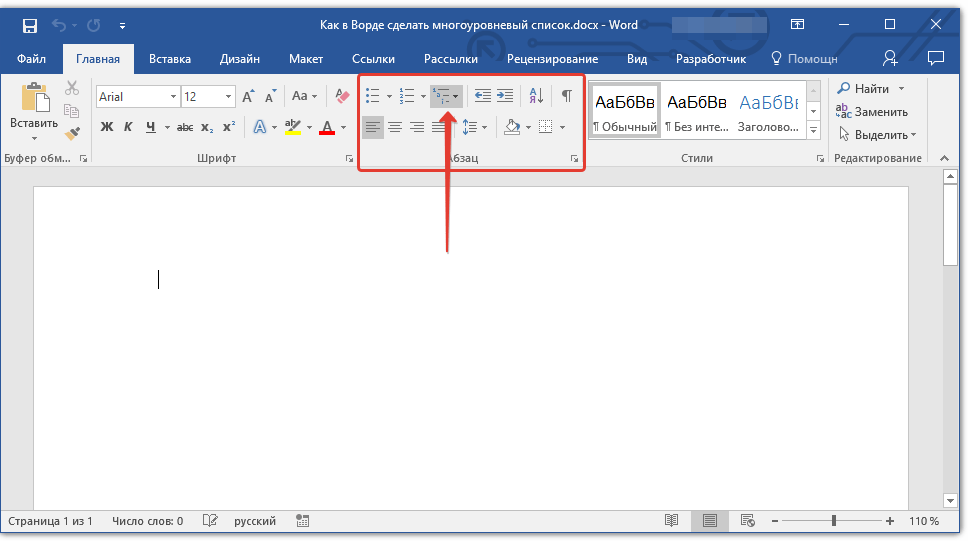This screenshot has width=968, height=541.
Task: Click the shading paint bucket icon
Action: pos(512,127)
